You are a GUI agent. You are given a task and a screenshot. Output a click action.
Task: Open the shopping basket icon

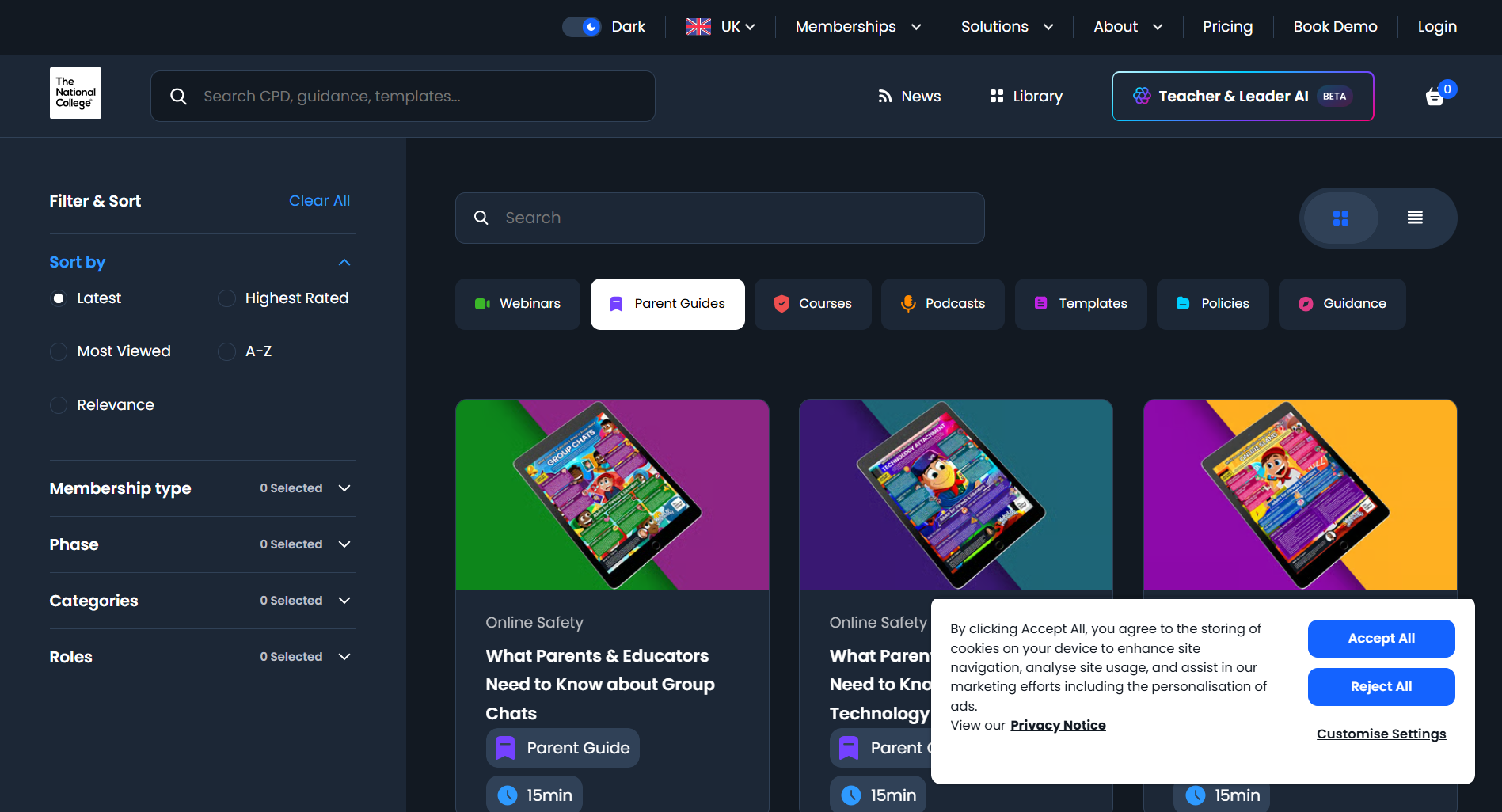(x=1435, y=97)
